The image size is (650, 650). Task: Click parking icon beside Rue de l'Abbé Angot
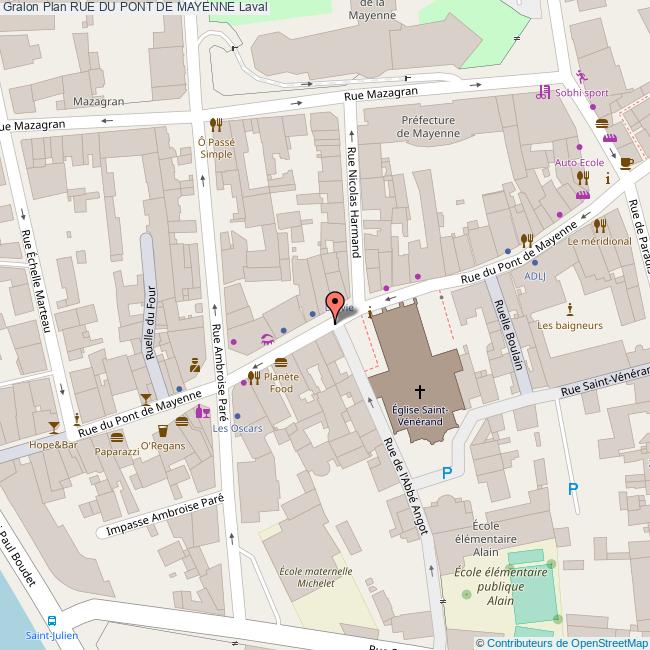[447, 472]
